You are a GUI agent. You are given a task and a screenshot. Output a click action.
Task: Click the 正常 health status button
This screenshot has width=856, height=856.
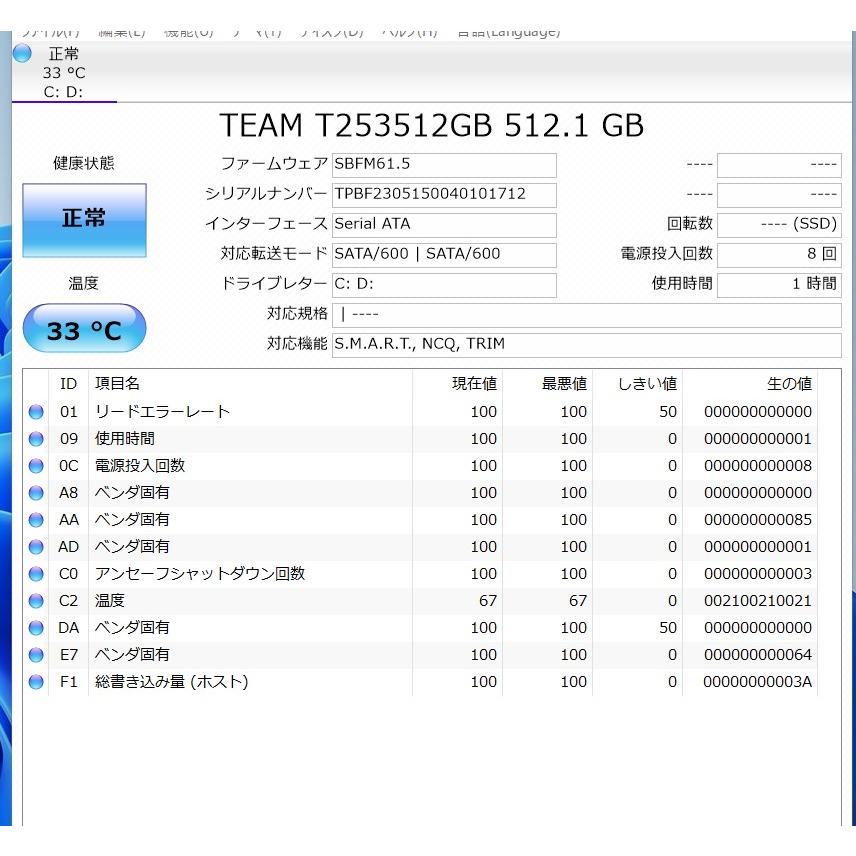click(84, 220)
